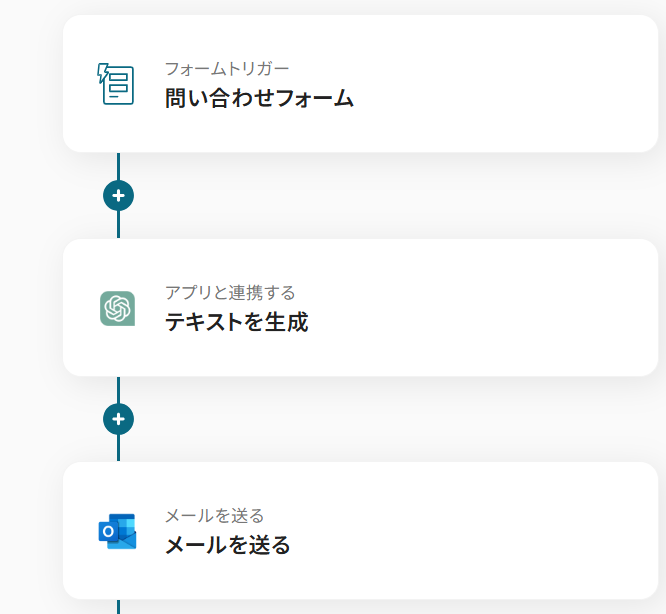This screenshot has width=666, height=614.
Task: Add step below テキストを生成 with plus
Action: 118,419
